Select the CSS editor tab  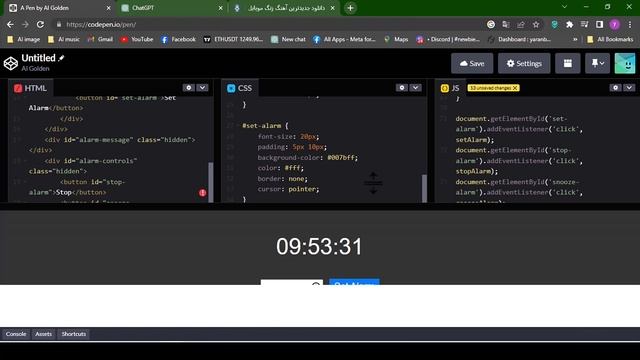[x=240, y=88]
